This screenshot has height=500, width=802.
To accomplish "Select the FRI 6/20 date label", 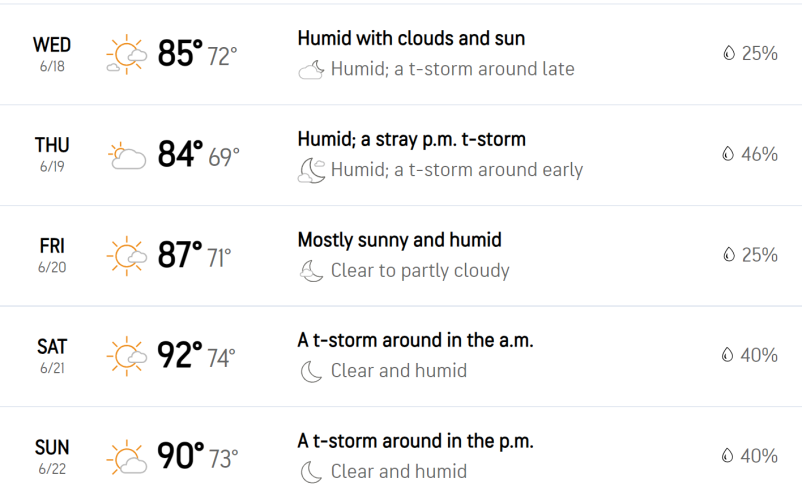I will [x=52, y=256].
